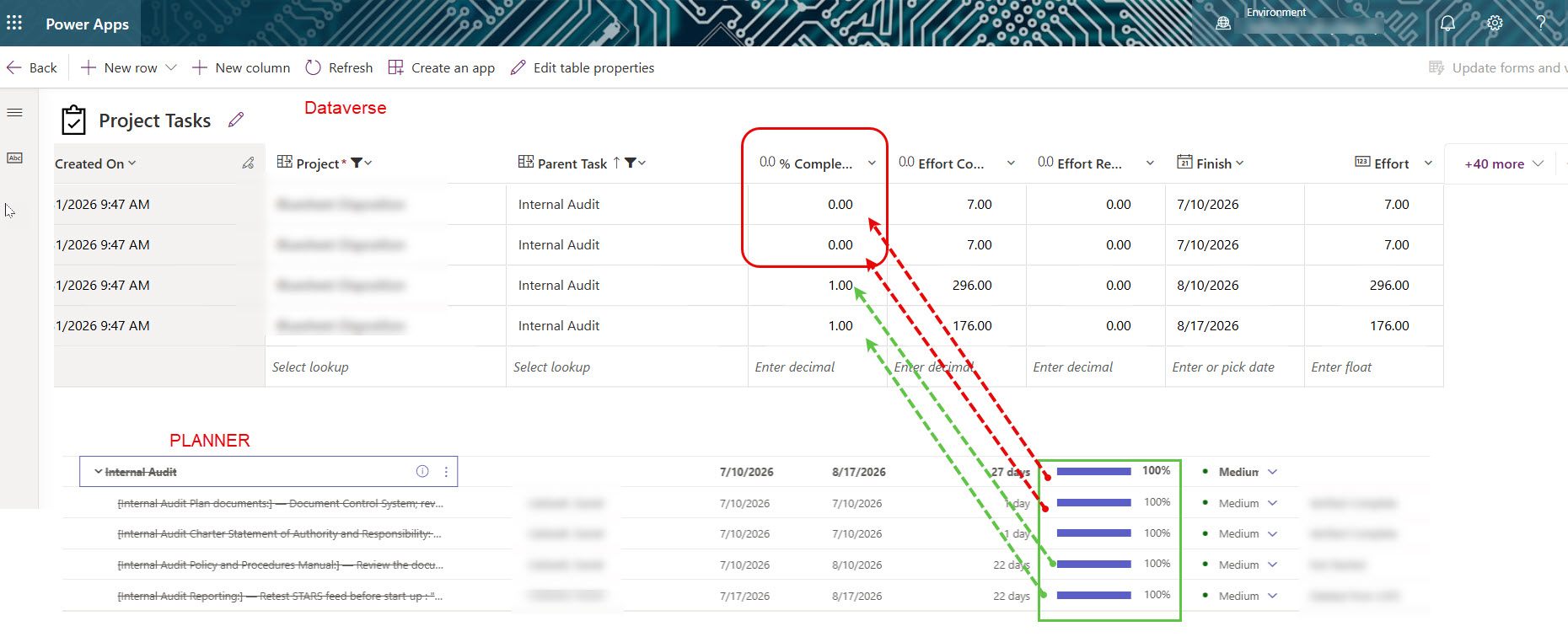Screen dimensions: 1568x637
Task: Click Create an app
Action: [x=442, y=67]
